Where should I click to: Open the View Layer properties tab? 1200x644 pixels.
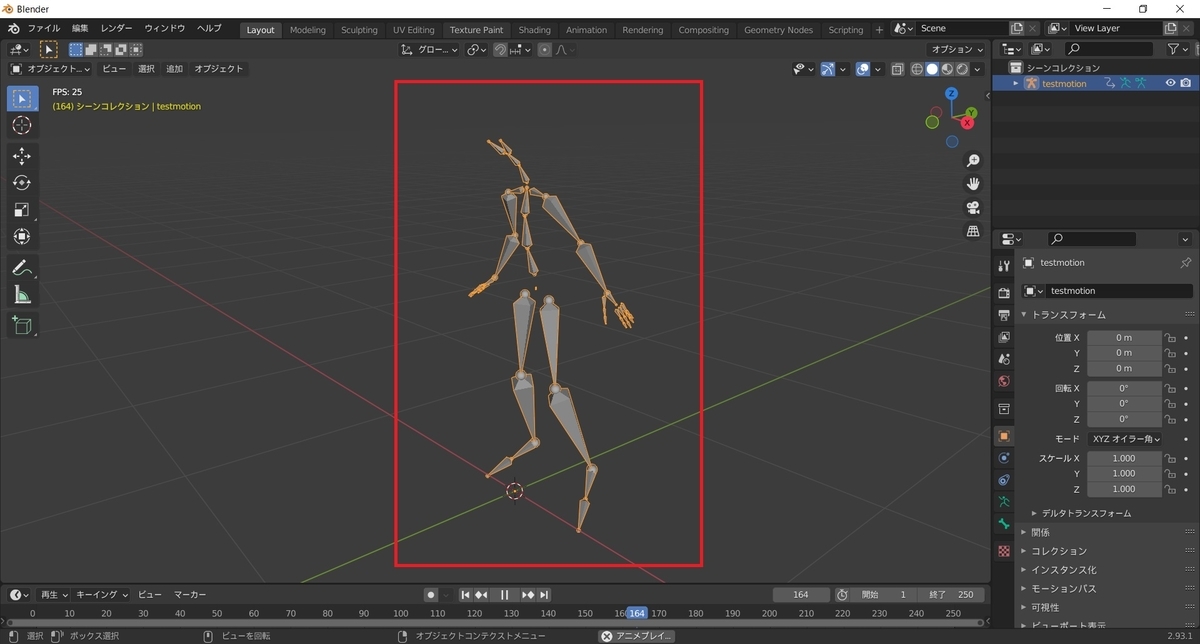click(x=1004, y=337)
